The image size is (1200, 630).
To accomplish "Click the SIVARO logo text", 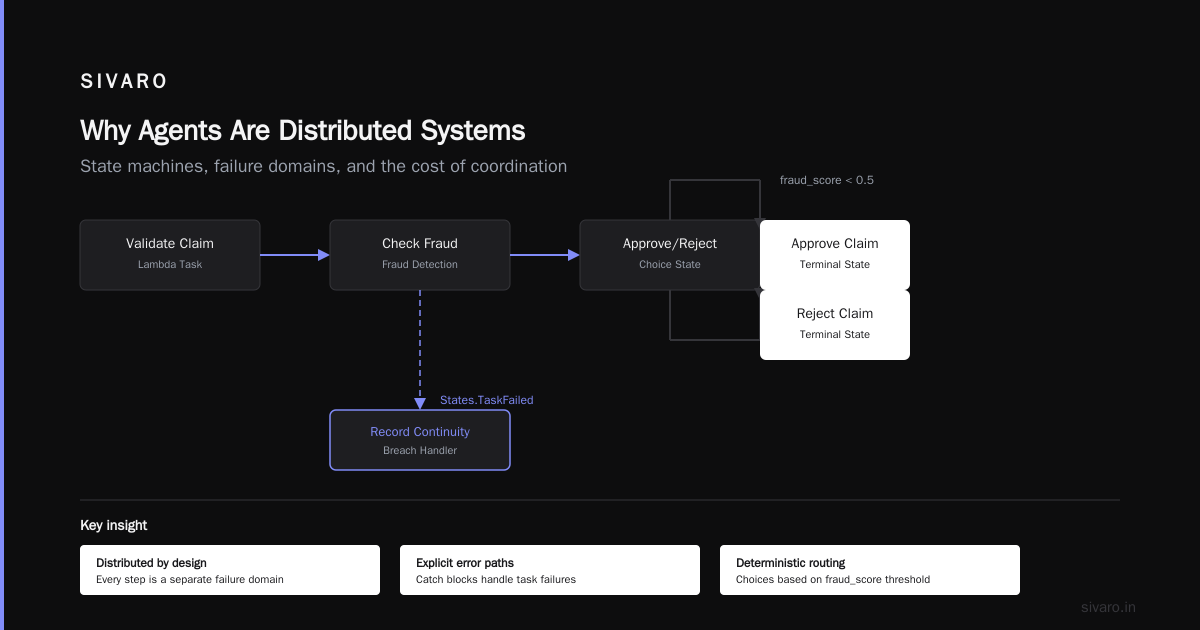I will (124, 82).
